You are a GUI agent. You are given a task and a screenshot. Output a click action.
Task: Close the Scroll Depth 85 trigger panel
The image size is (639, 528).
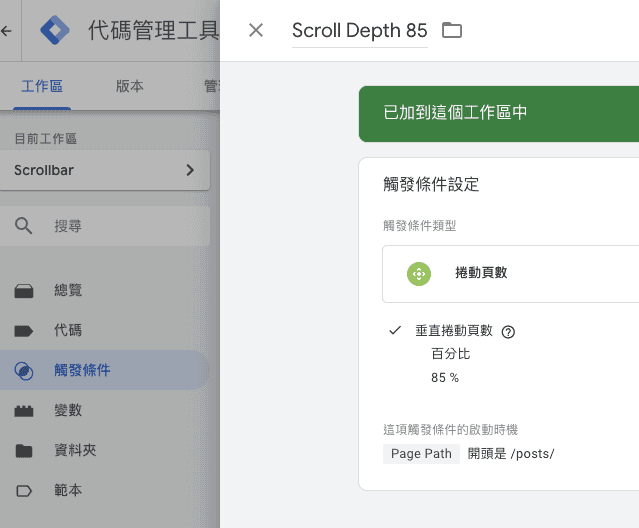pos(256,30)
